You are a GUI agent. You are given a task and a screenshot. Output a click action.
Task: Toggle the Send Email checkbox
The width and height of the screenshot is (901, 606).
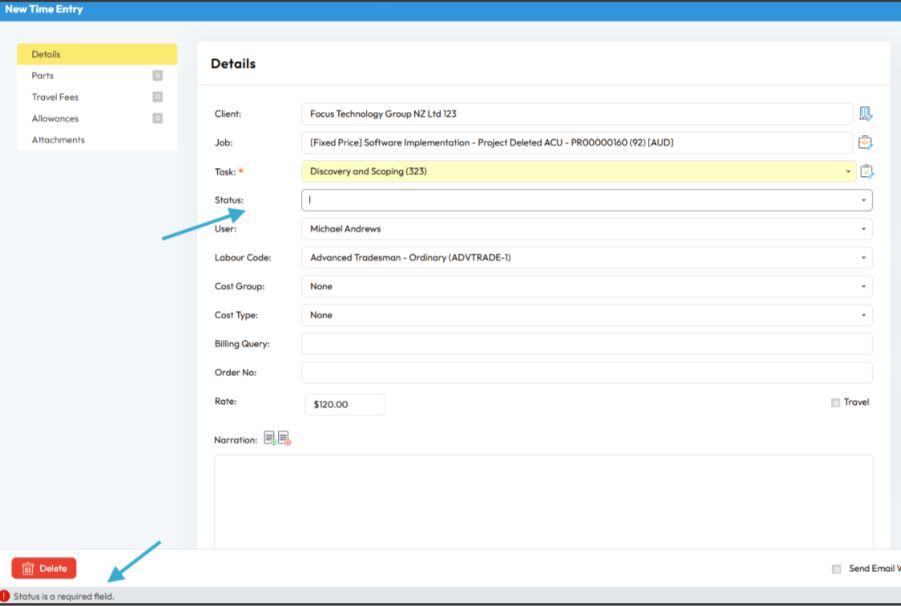836,569
